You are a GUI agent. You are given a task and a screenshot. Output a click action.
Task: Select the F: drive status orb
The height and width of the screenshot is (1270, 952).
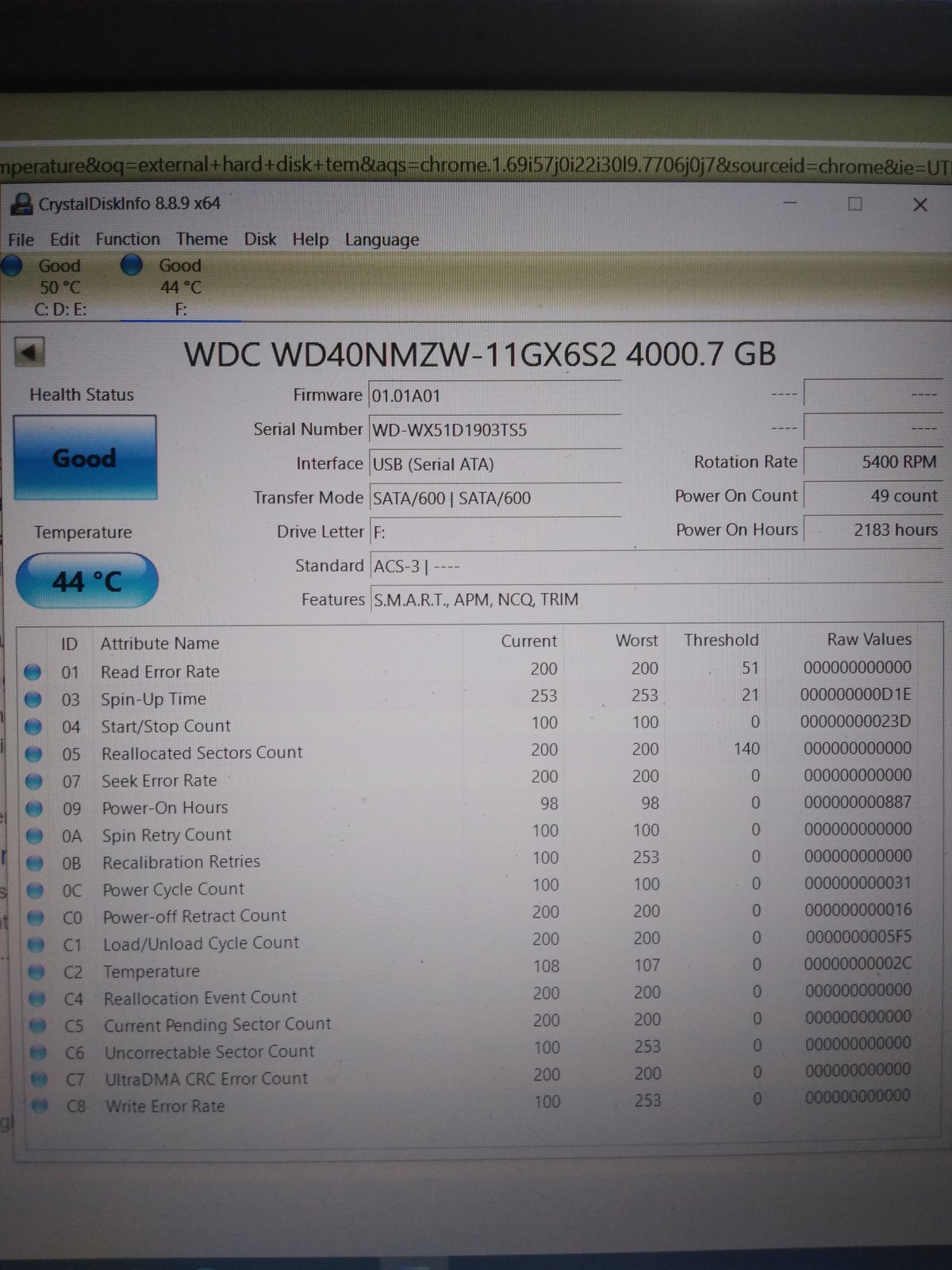point(132,265)
